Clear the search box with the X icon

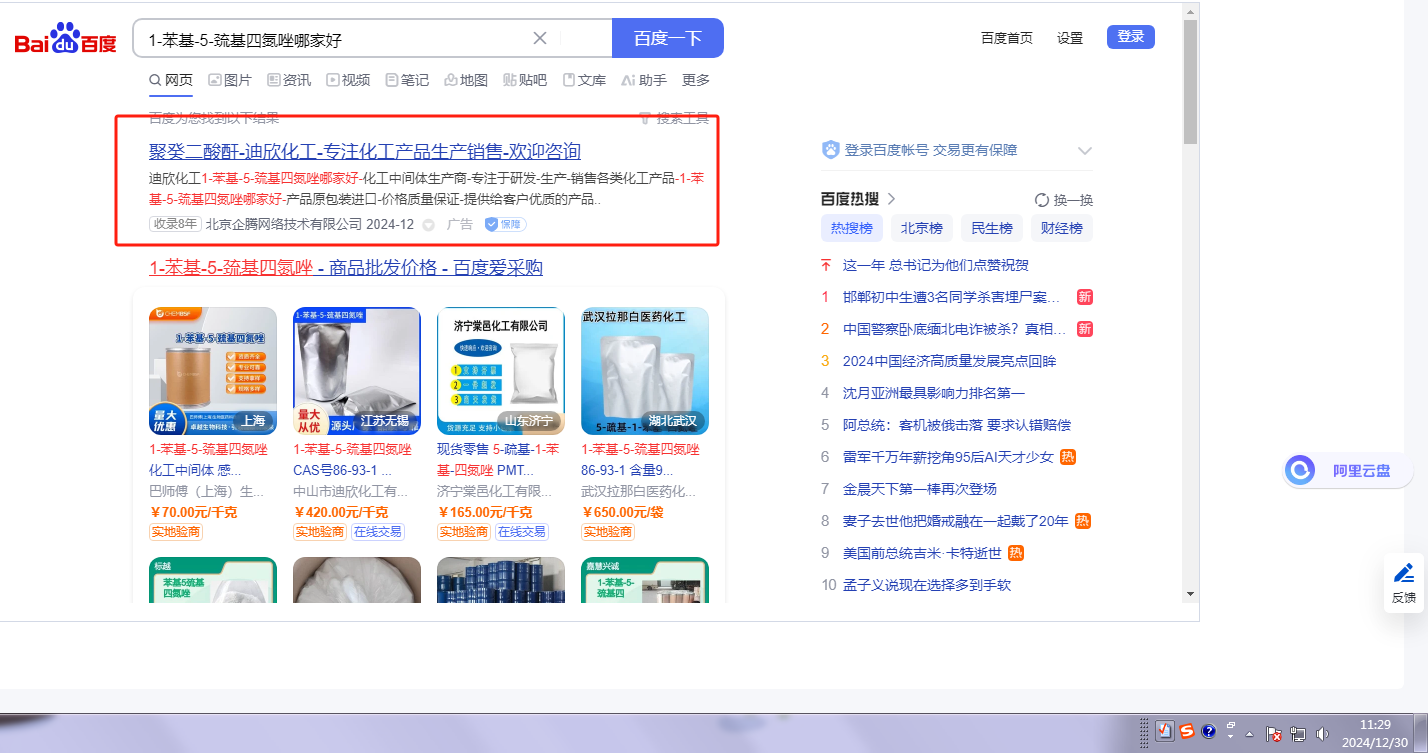point(540,39)
